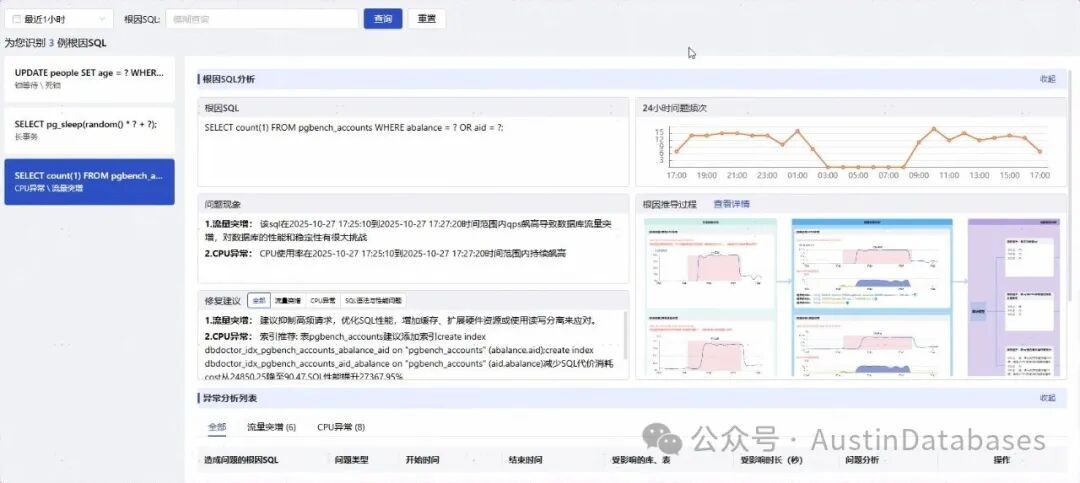Click the 重置 button
The width and height of the screenshot is (1080, 483).
(x=426, y=19)
